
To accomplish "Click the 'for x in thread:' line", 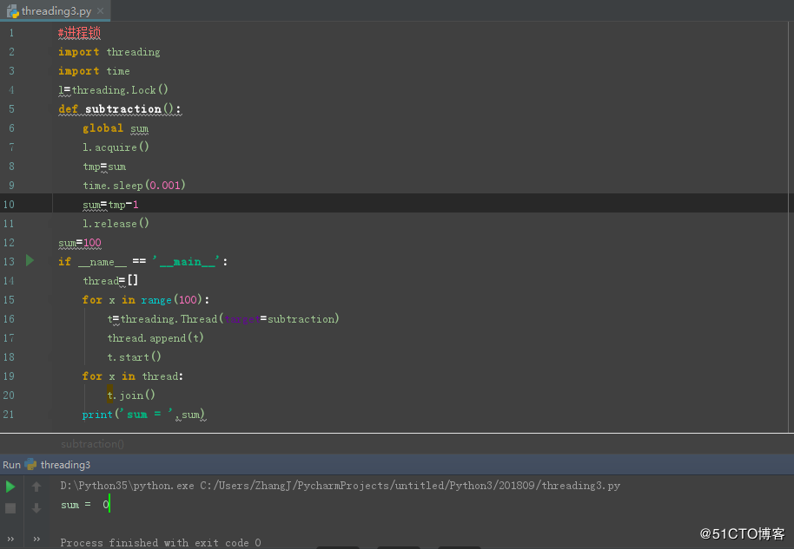I will [133, 376].
